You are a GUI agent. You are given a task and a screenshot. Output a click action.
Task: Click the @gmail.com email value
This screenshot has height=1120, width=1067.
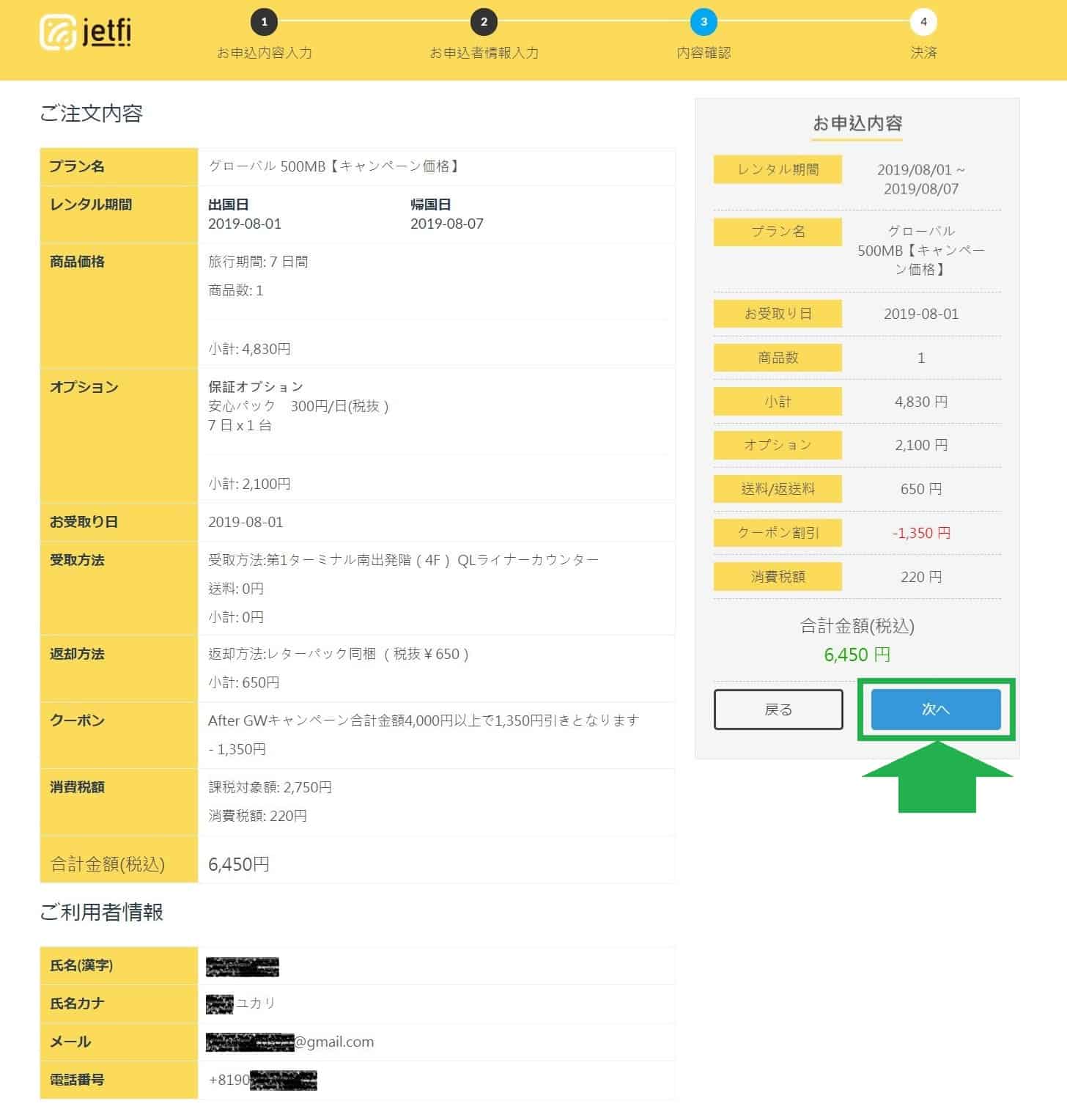tap(333, 1042)
